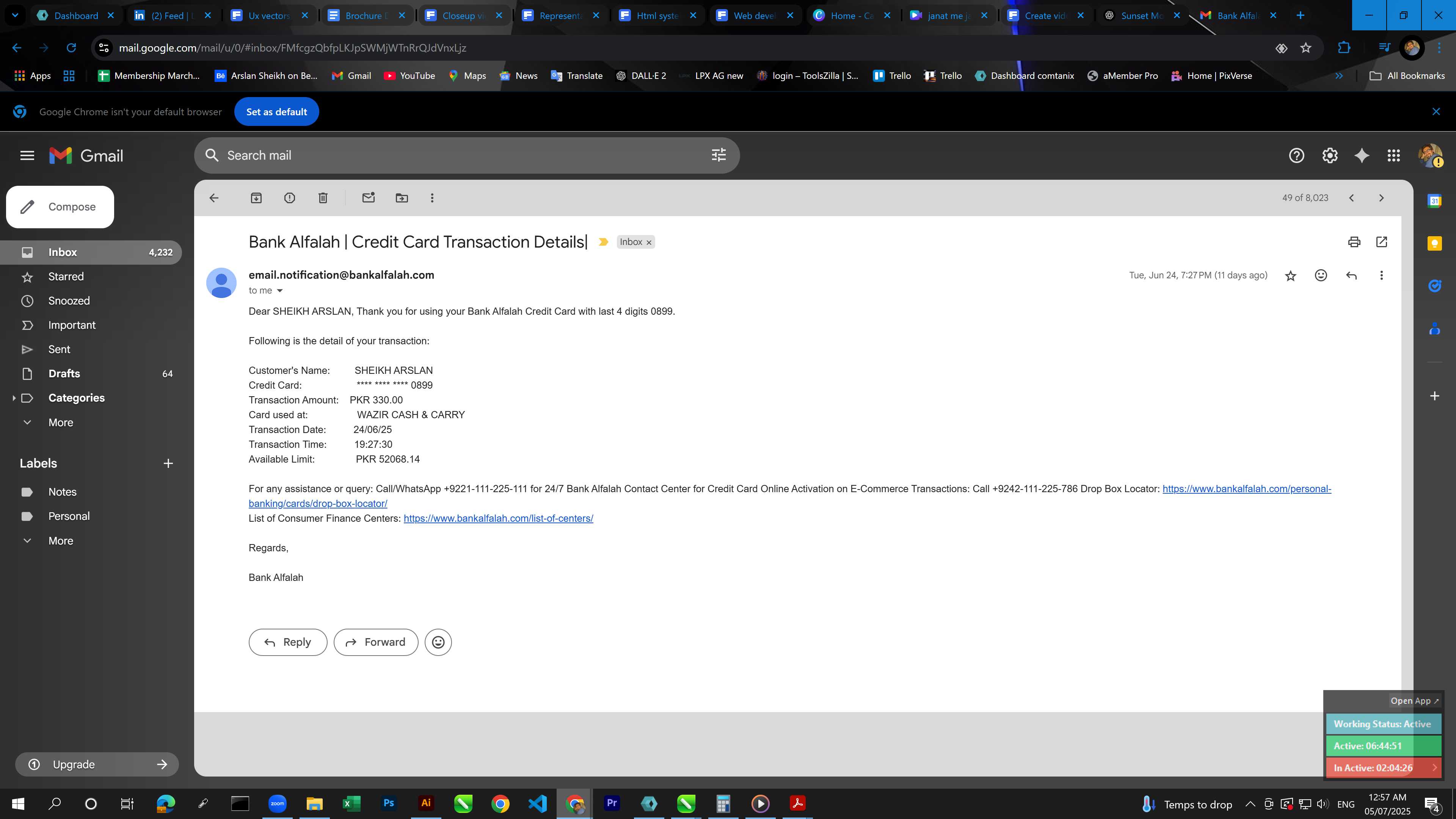This screenshot has height=819, width=1456.
Task: Expand hidden bookmarks chevron
Action: click(1339, 76)
